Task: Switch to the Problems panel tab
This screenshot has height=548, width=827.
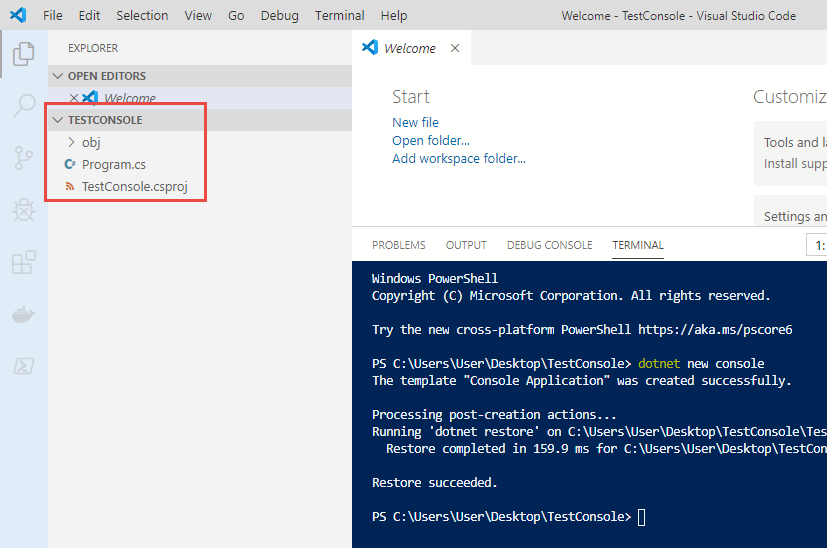Action: (x=399, y=245)
